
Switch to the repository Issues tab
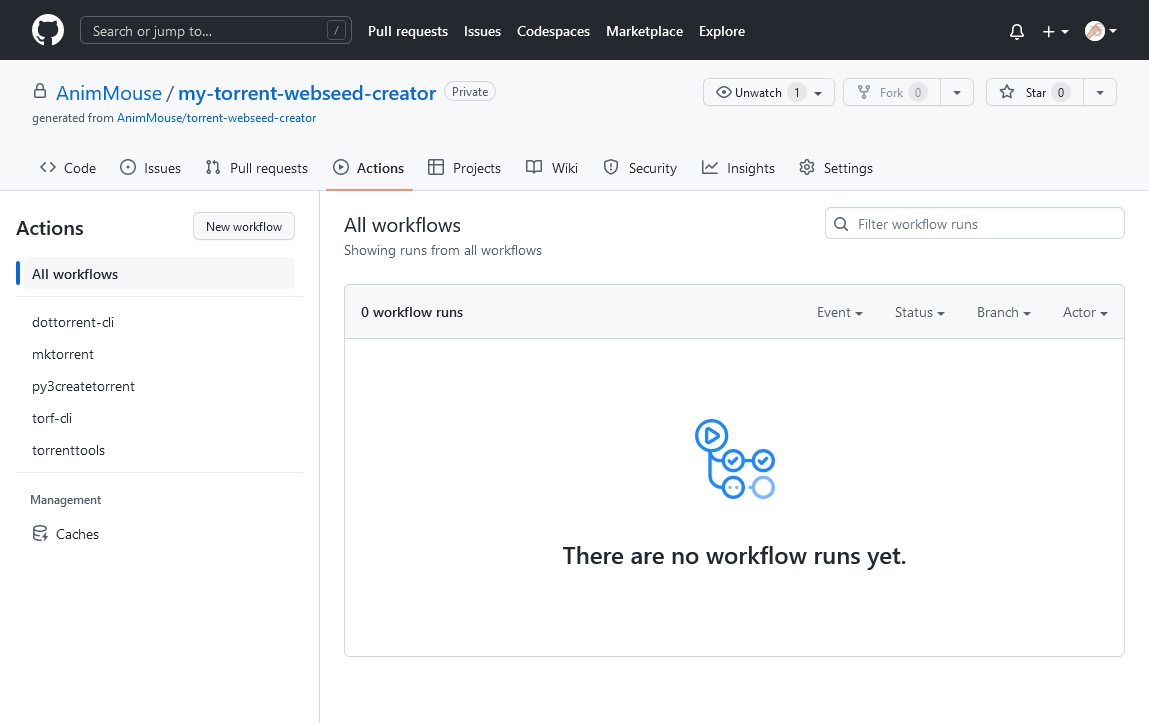(150, 168)
